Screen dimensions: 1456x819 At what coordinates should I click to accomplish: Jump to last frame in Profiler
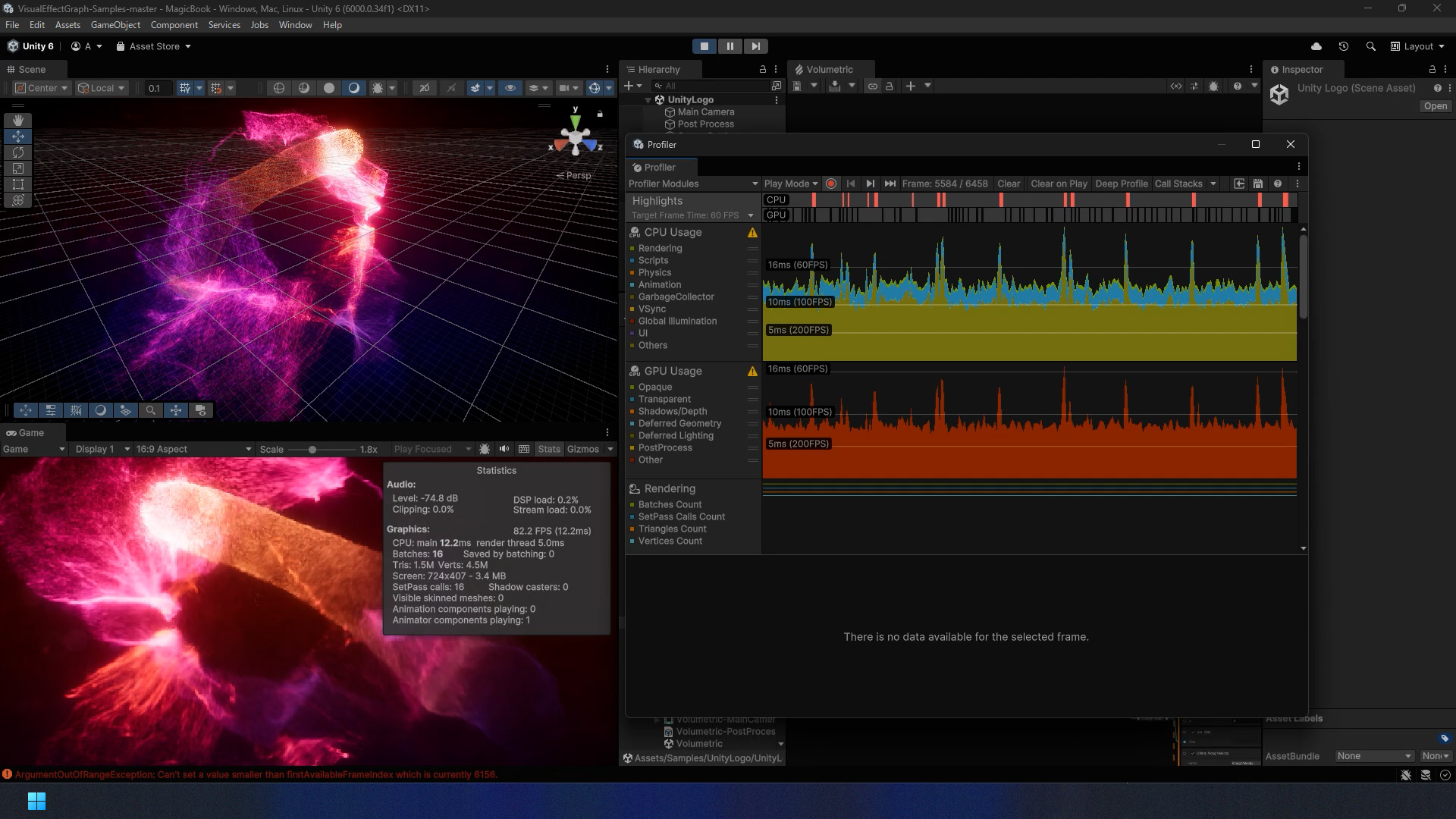tap(890, 184)
